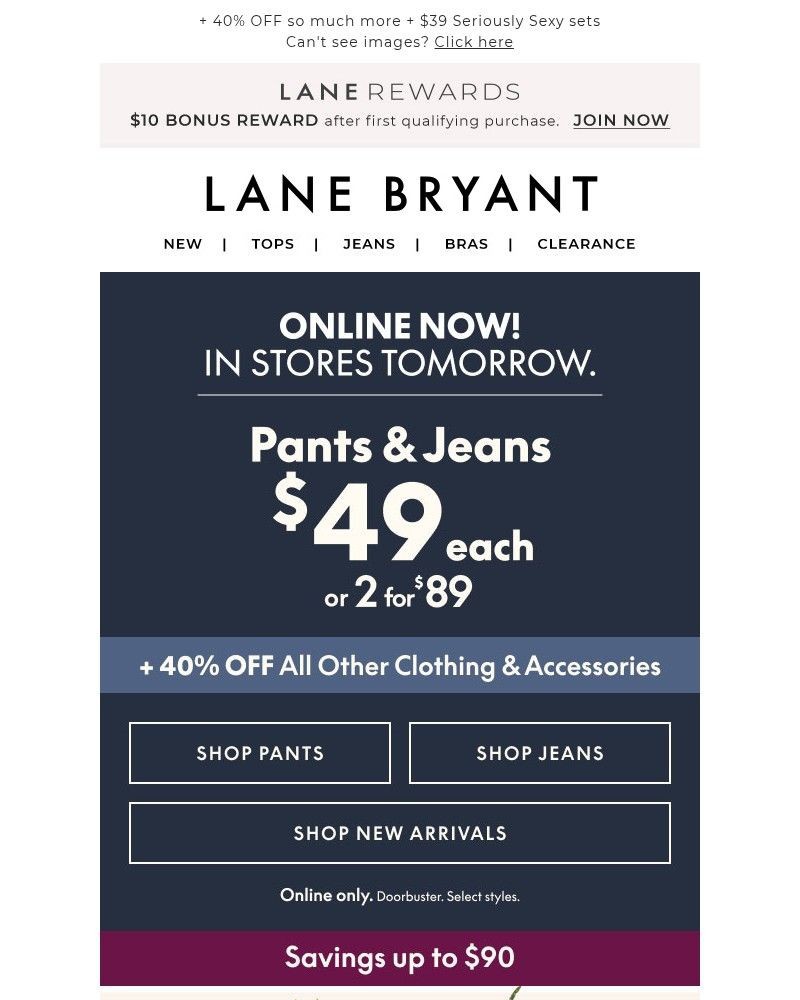Open the 40% OFF clothing offer banner
This screenshot has width=800, height=1000.
pyautogui.click(x=399, y=665)
